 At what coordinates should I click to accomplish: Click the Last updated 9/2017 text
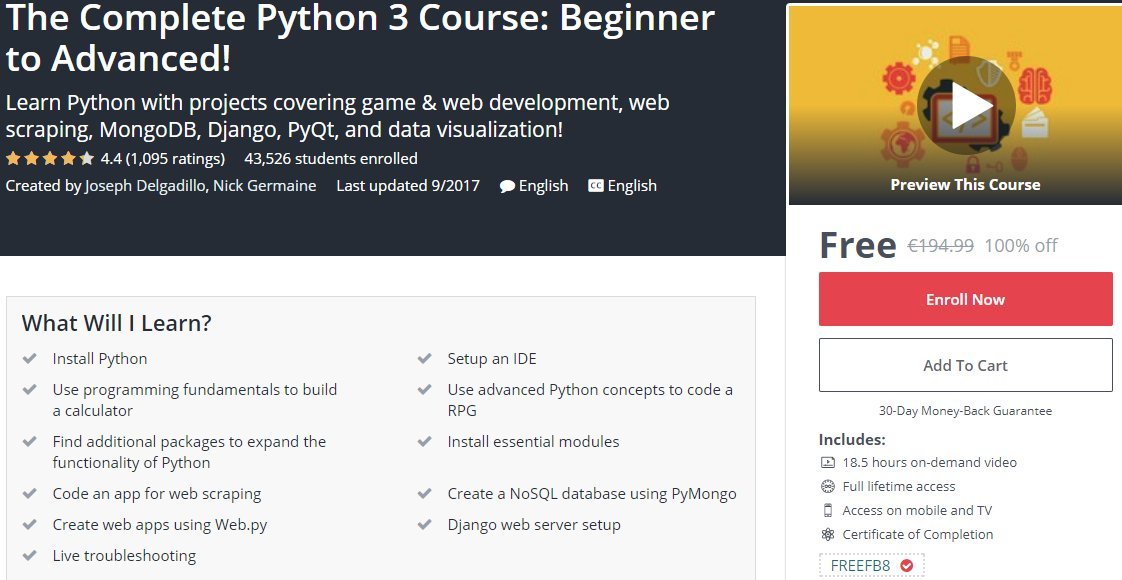click(408, 186)
